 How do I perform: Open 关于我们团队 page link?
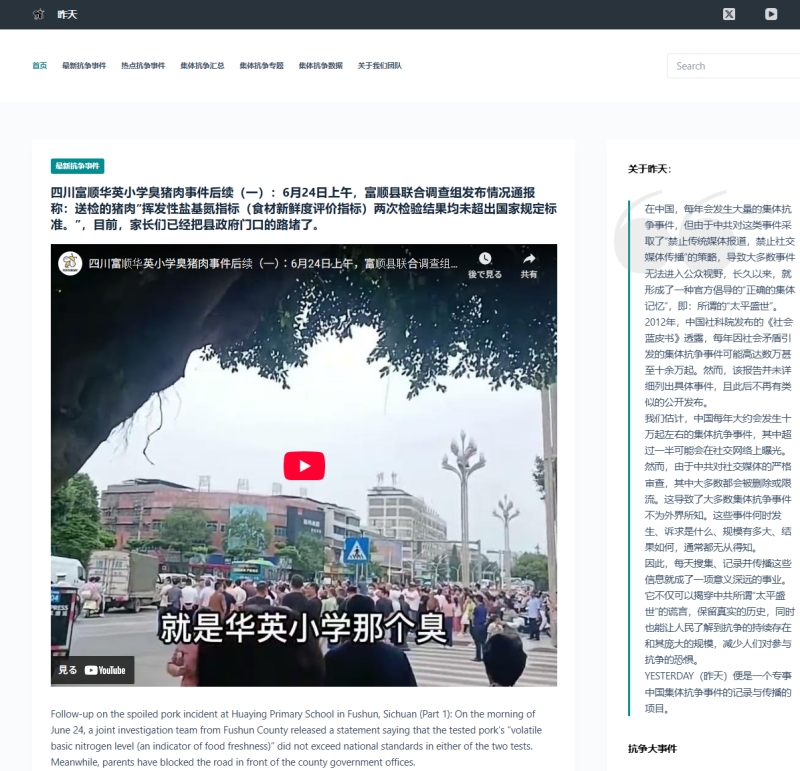[380, 66]
